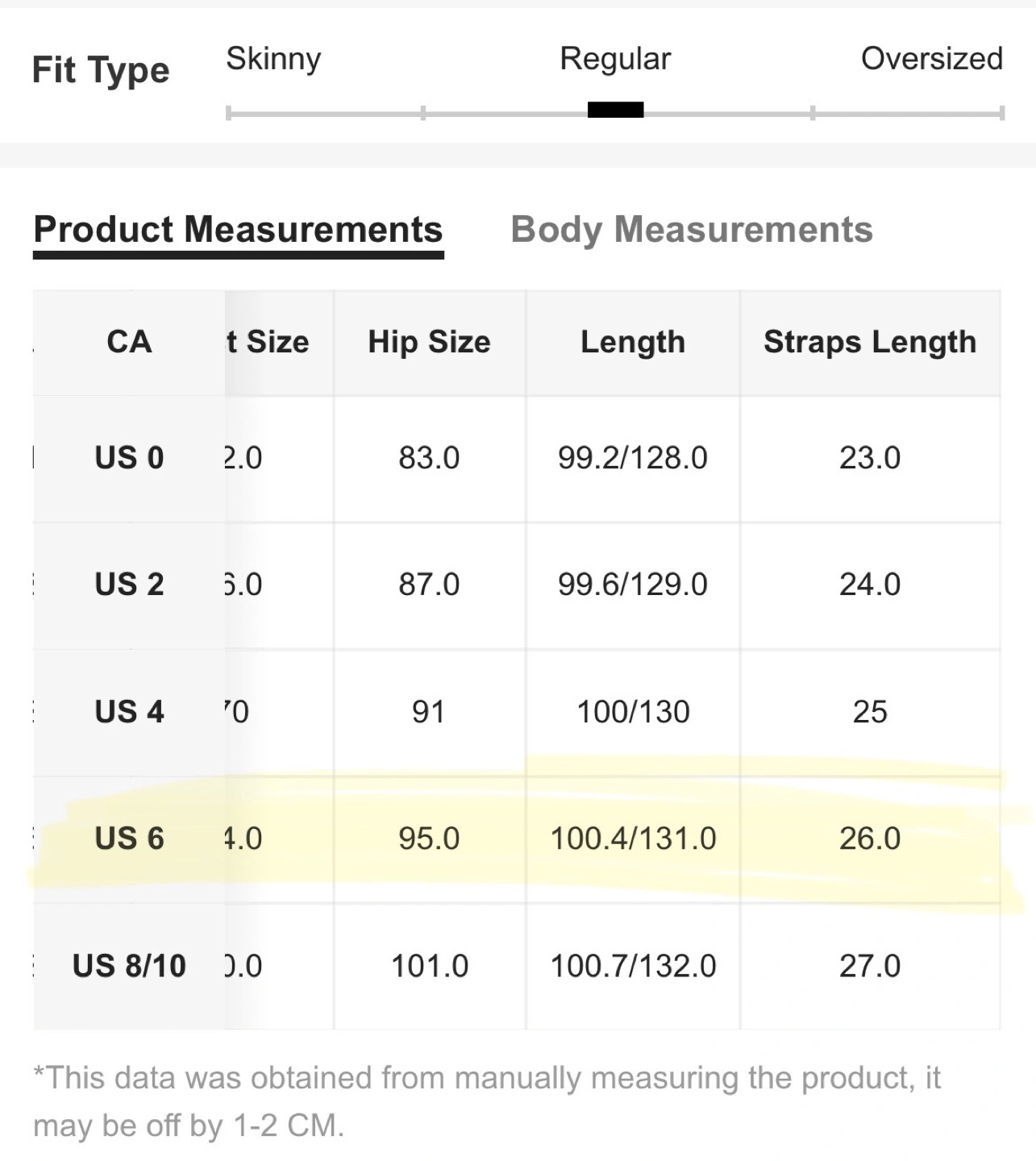
Task: Click the Regular fit marker on slider
Action: [615, 110]
